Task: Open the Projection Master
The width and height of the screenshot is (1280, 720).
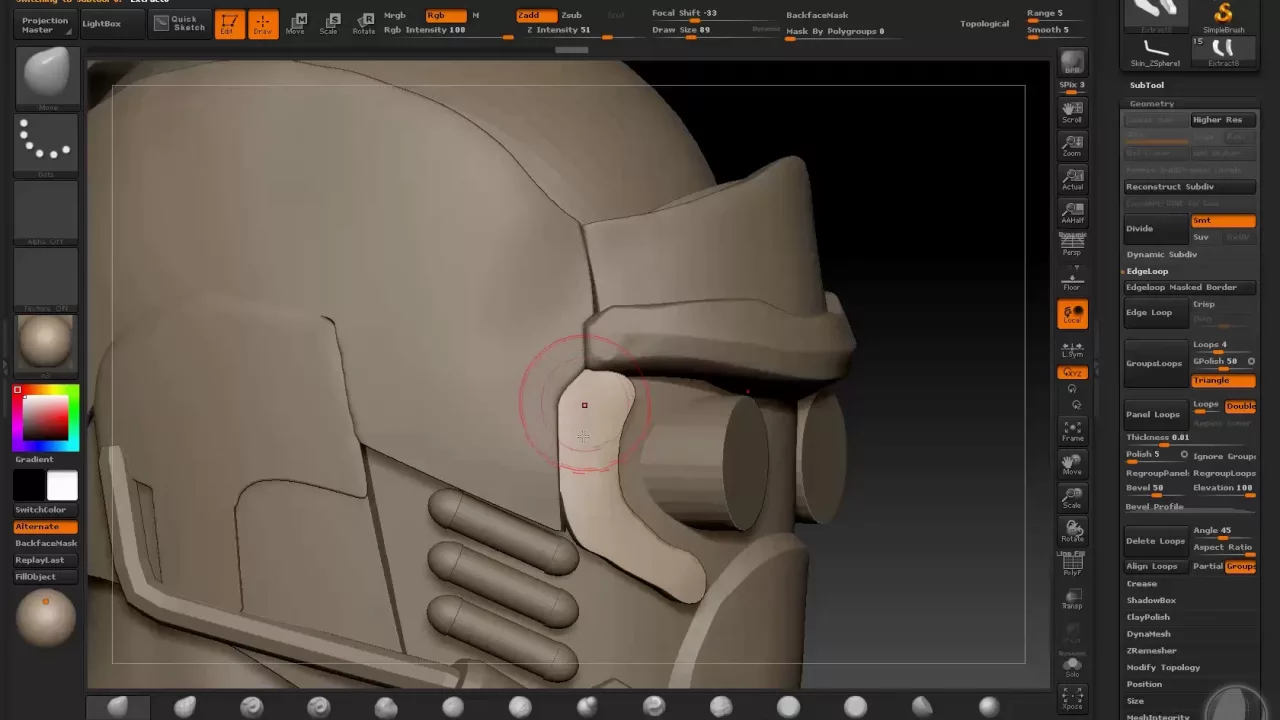Action: click(45, 24)
